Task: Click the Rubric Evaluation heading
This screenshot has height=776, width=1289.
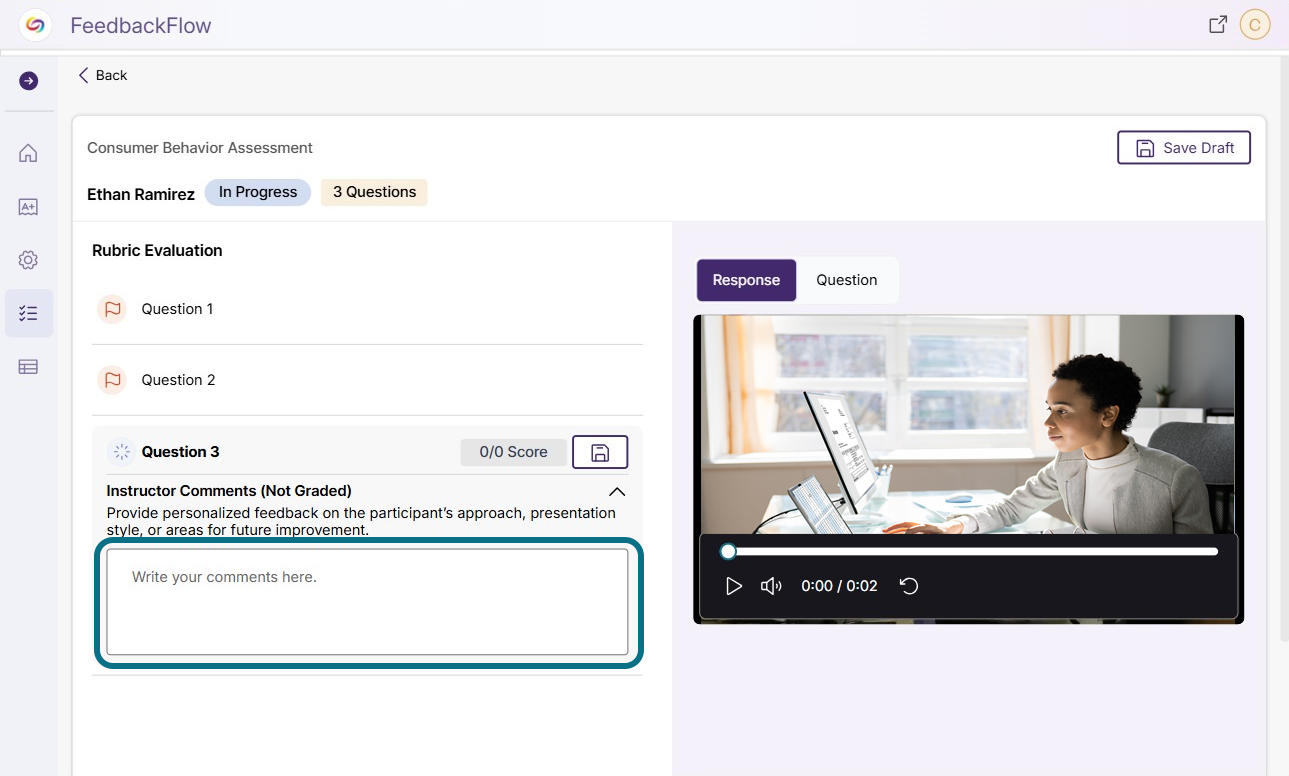Action: tap(157, 250)
